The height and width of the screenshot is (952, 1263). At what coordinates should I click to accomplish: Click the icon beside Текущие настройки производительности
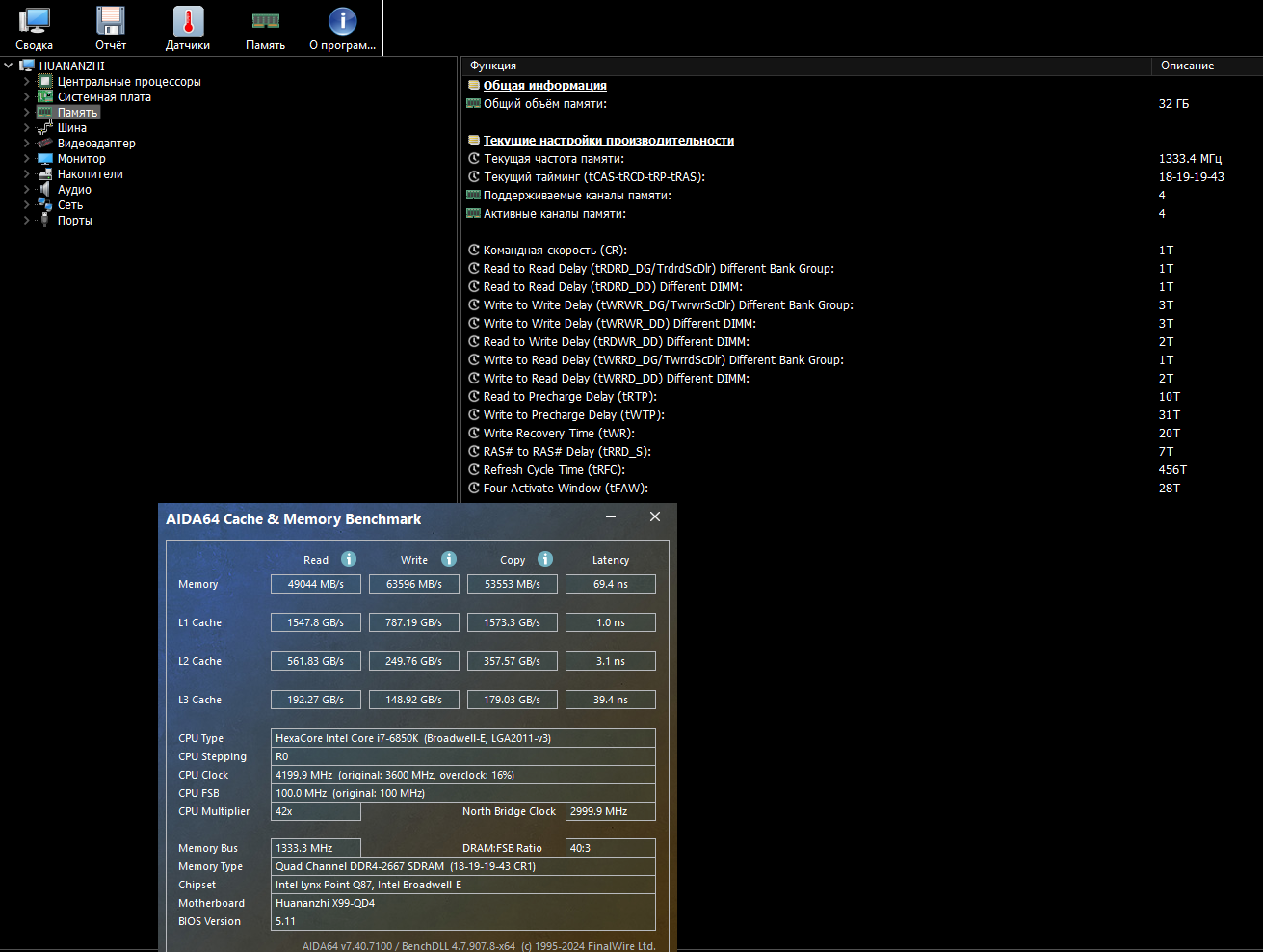474,141
